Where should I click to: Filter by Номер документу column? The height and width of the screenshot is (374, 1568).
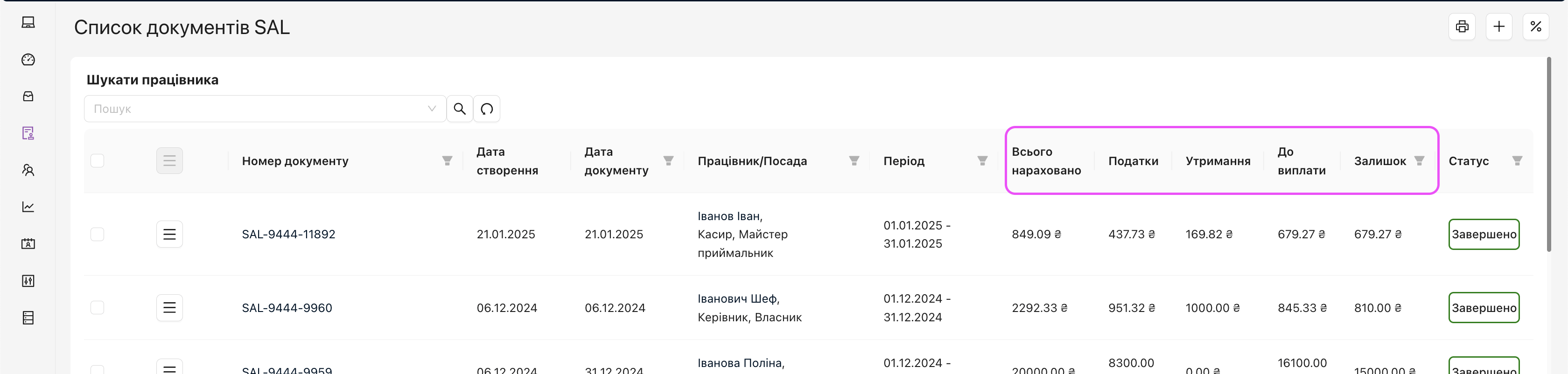pos(447,160)
